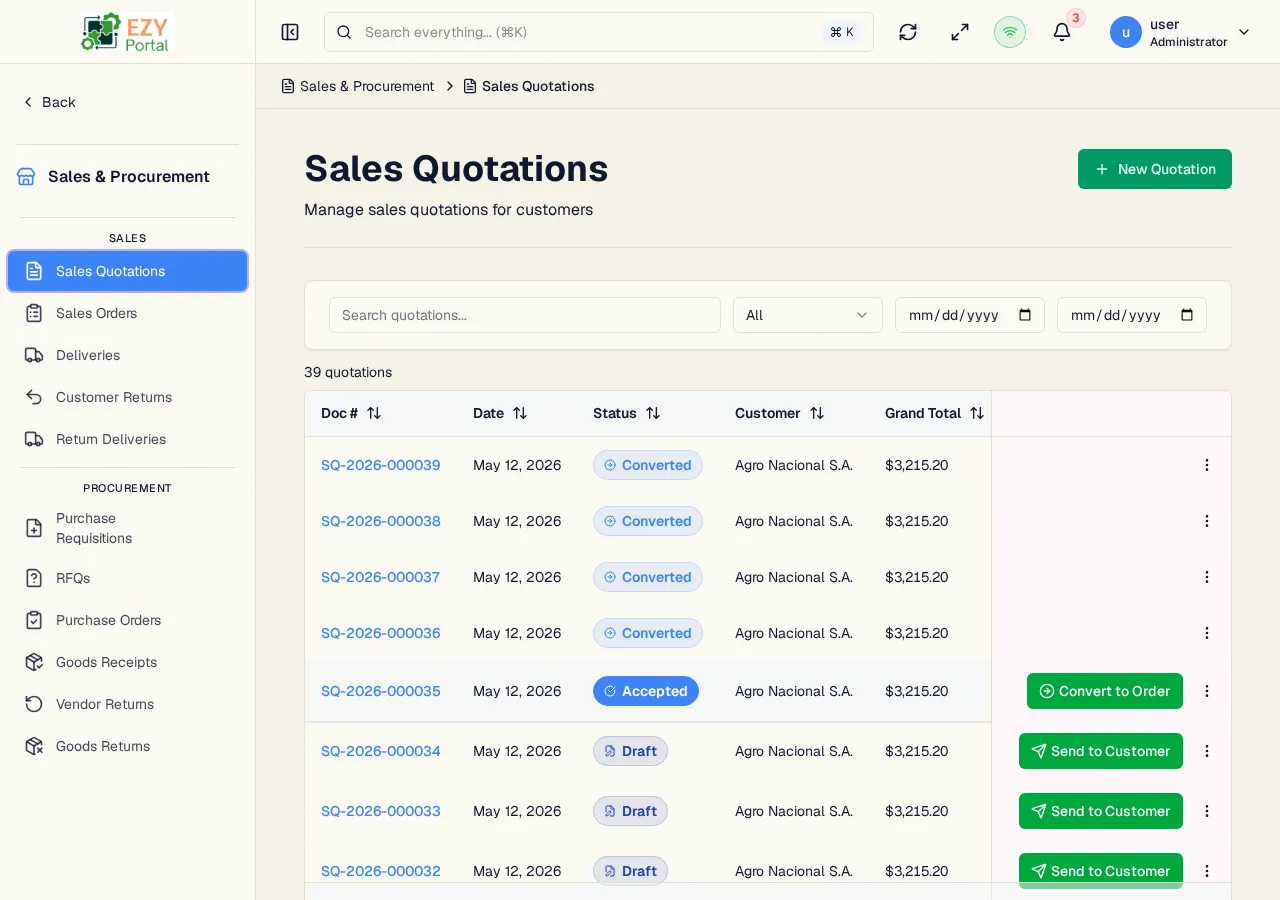Click the Search quotations input
The width and height of the screenshot is (1280, 900).
point(525,315)
